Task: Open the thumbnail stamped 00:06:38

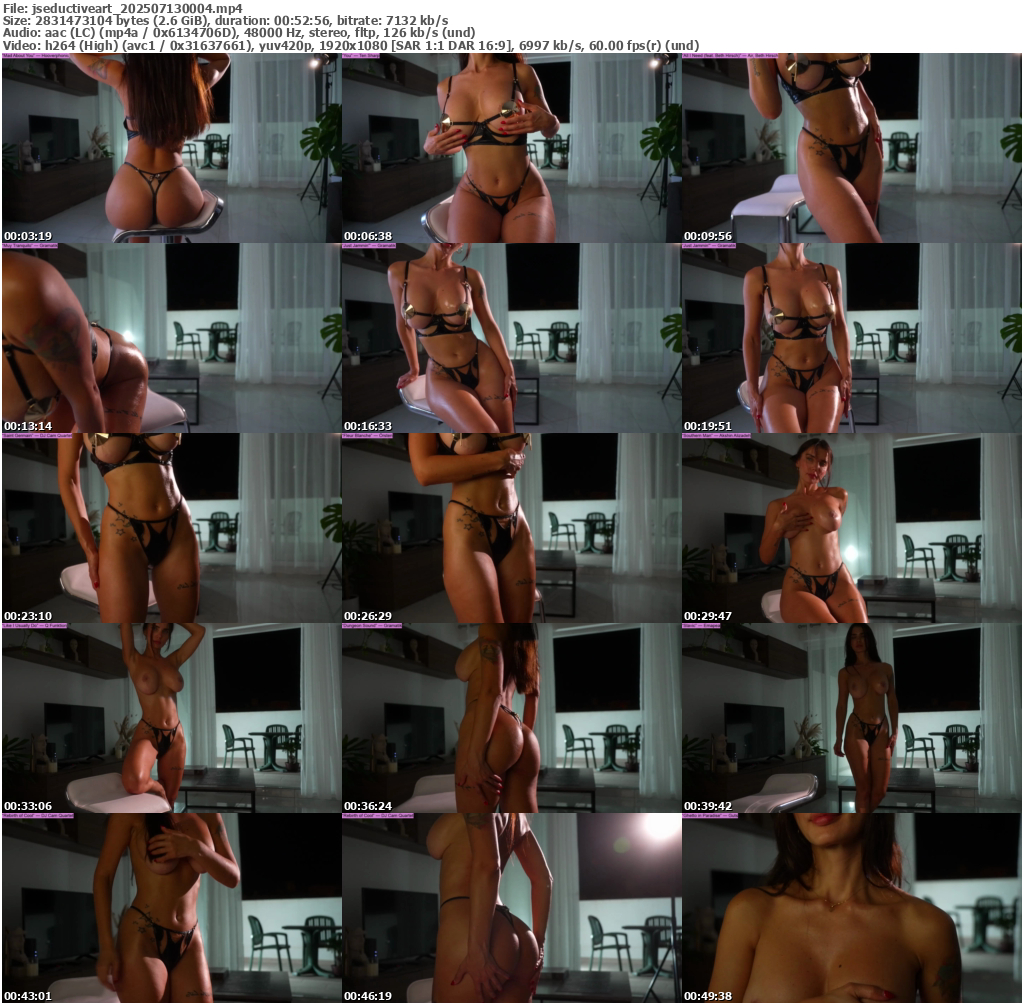Action: (511, 148)
